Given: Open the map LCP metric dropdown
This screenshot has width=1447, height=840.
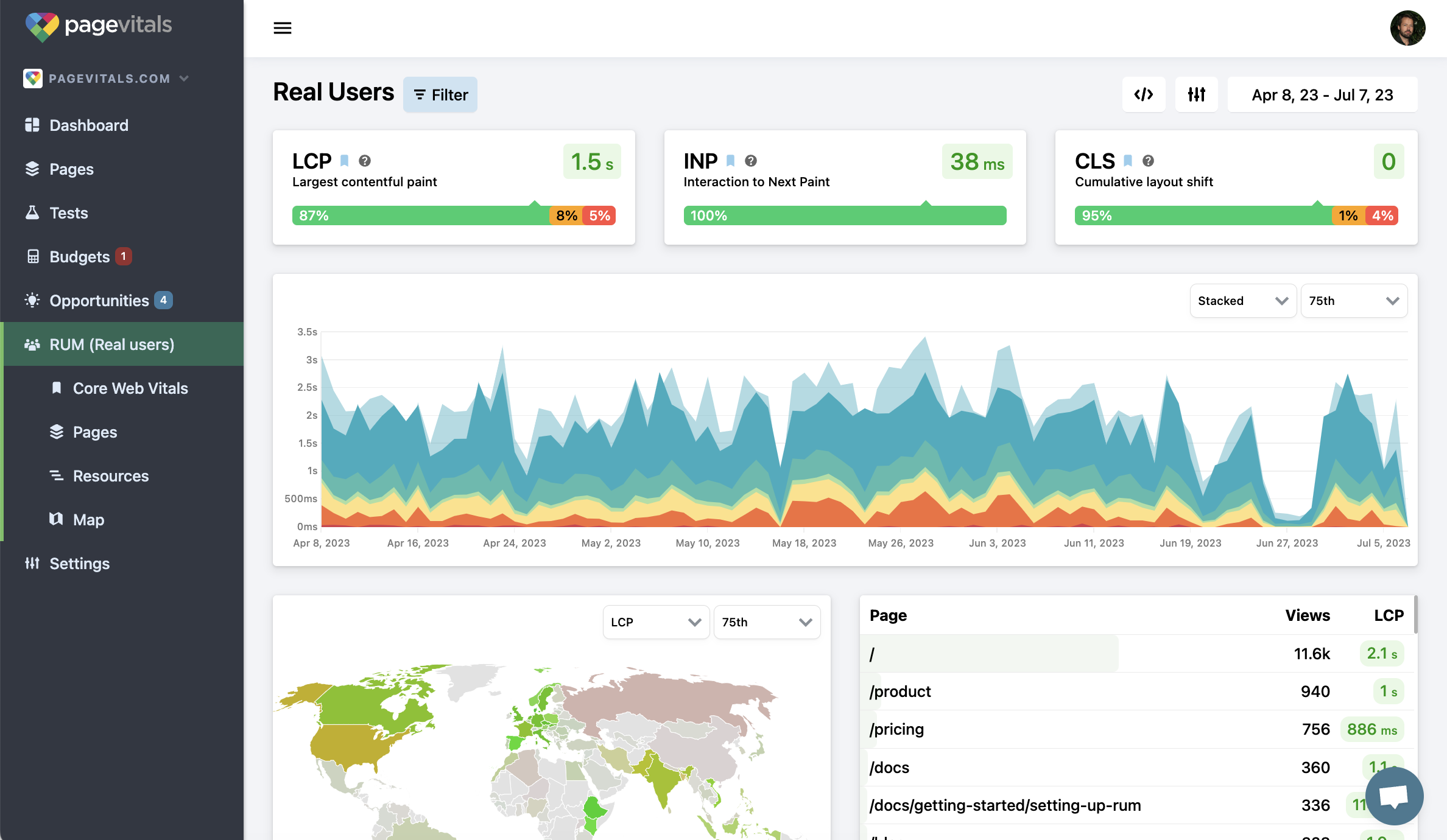Looking at the screenshot, I should coord(655,622).
